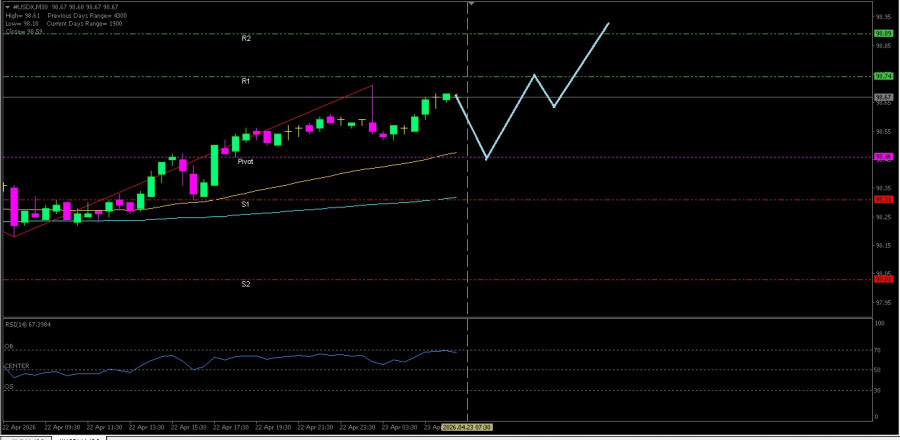Click the chart shift triangle marker at top
Image resolution: width=900 pixels, height=440 pixels.
(472, 4)
